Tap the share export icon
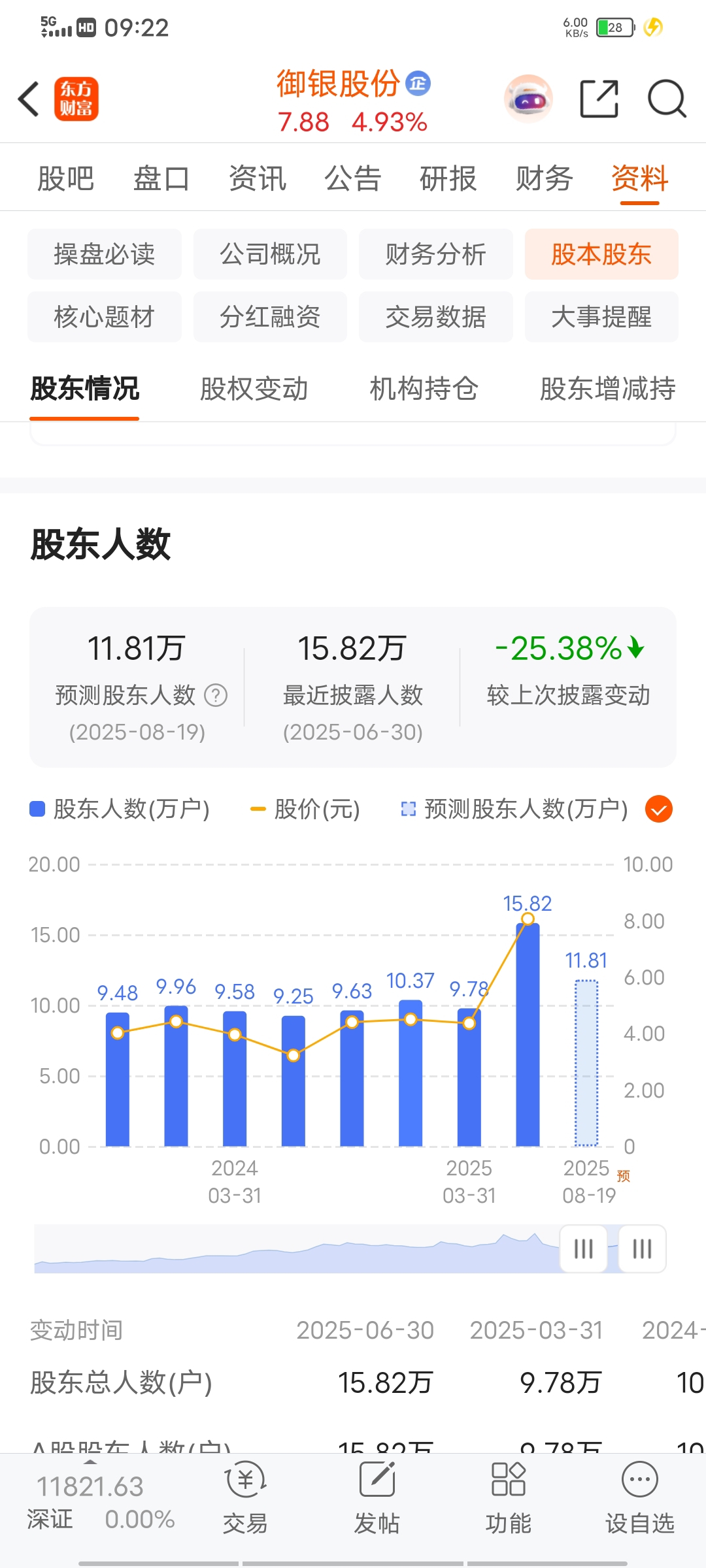Image resolution: width=706 pixels, height=1568 pixels. (599, 99)
